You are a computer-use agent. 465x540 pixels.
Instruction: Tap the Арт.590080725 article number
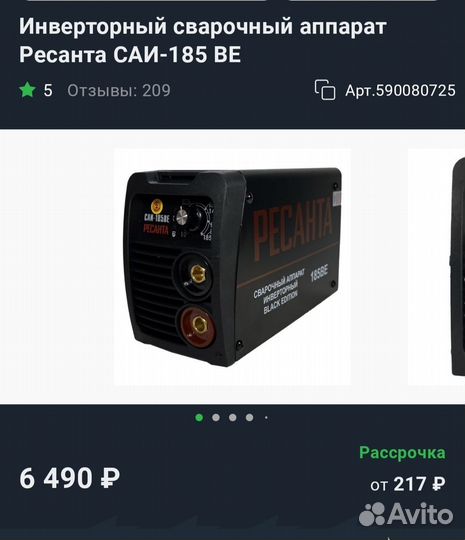coord(400,90)
